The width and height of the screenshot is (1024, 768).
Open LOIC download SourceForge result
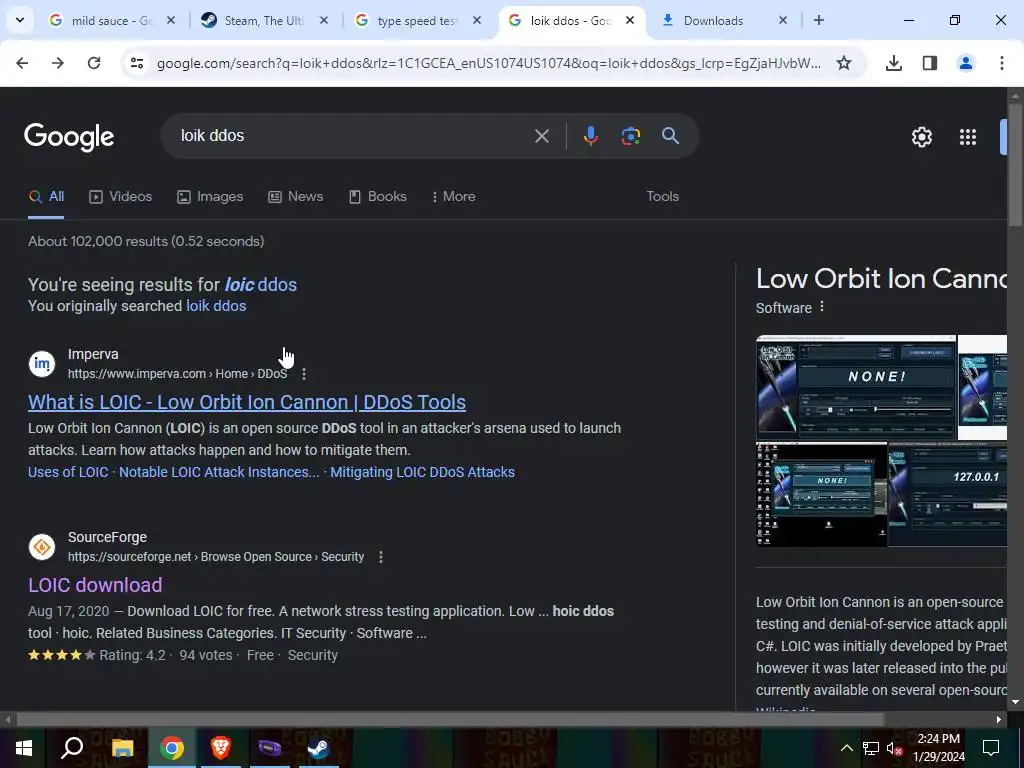pyautogui.click(x=95, y=585)
